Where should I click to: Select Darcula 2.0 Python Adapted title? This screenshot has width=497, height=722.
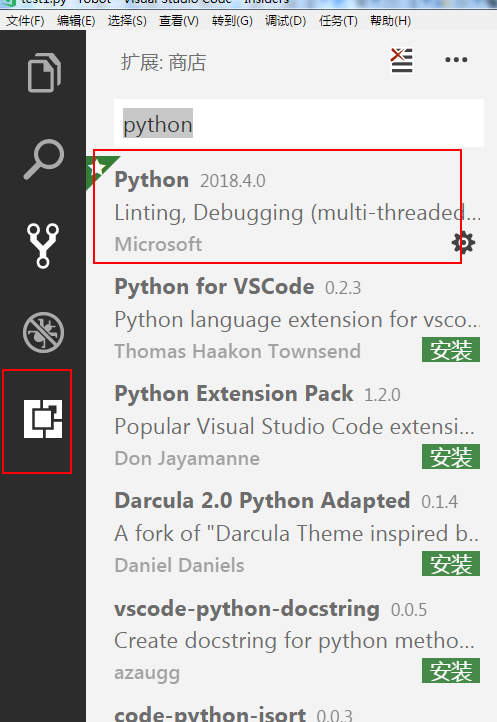click(x=262, y=501)
